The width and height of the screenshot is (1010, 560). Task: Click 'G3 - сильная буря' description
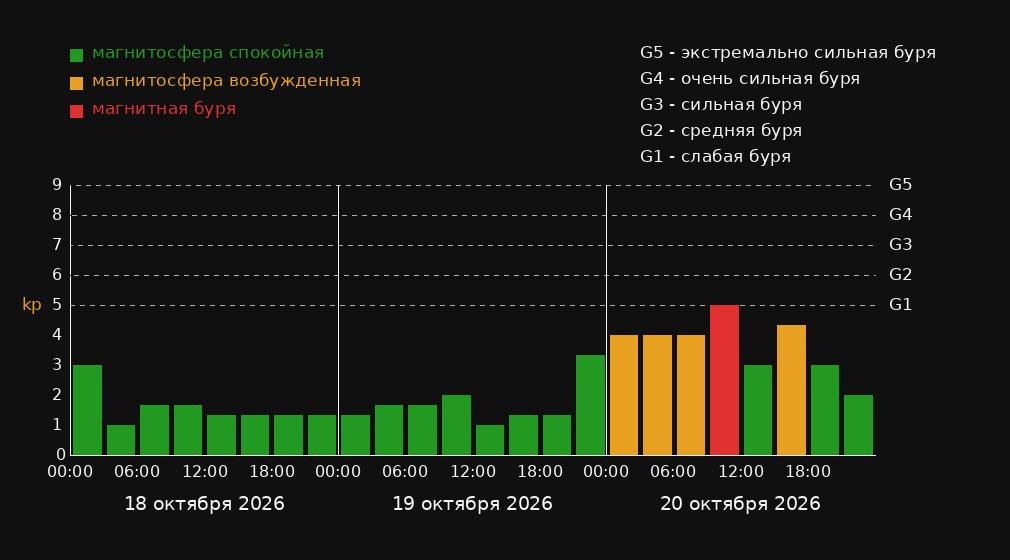coord(721,104)
